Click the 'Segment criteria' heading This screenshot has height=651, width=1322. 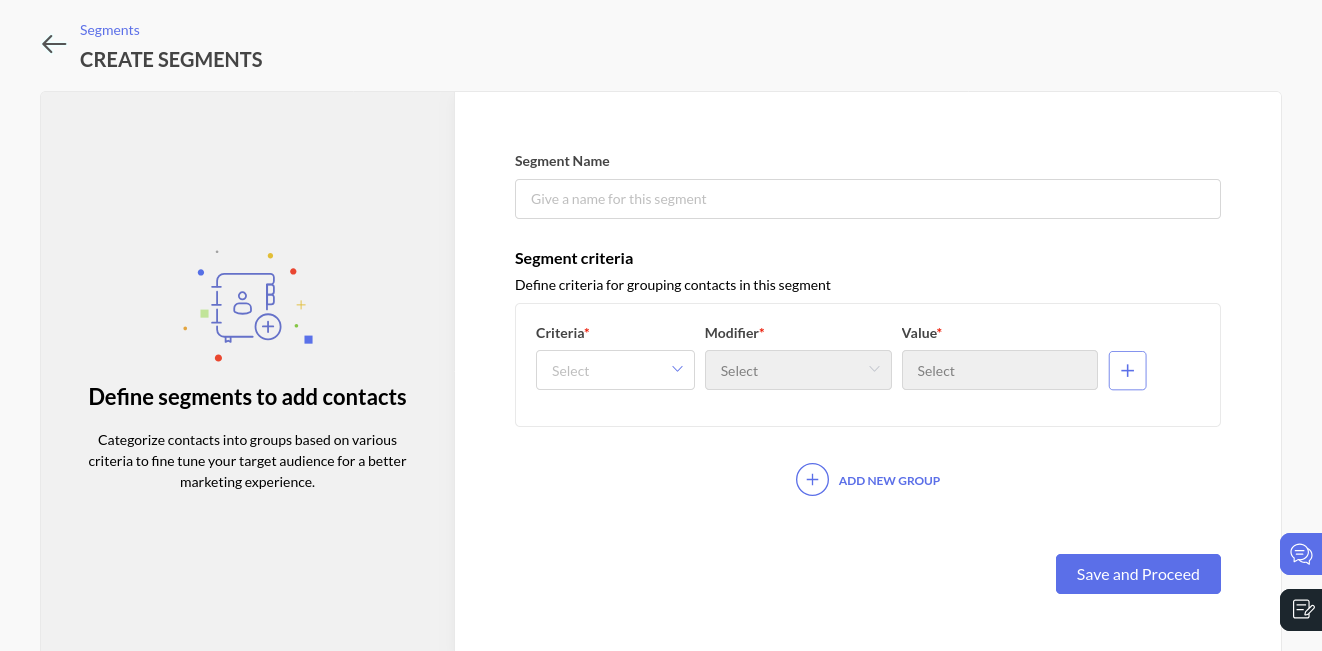[x=574, y=258]
